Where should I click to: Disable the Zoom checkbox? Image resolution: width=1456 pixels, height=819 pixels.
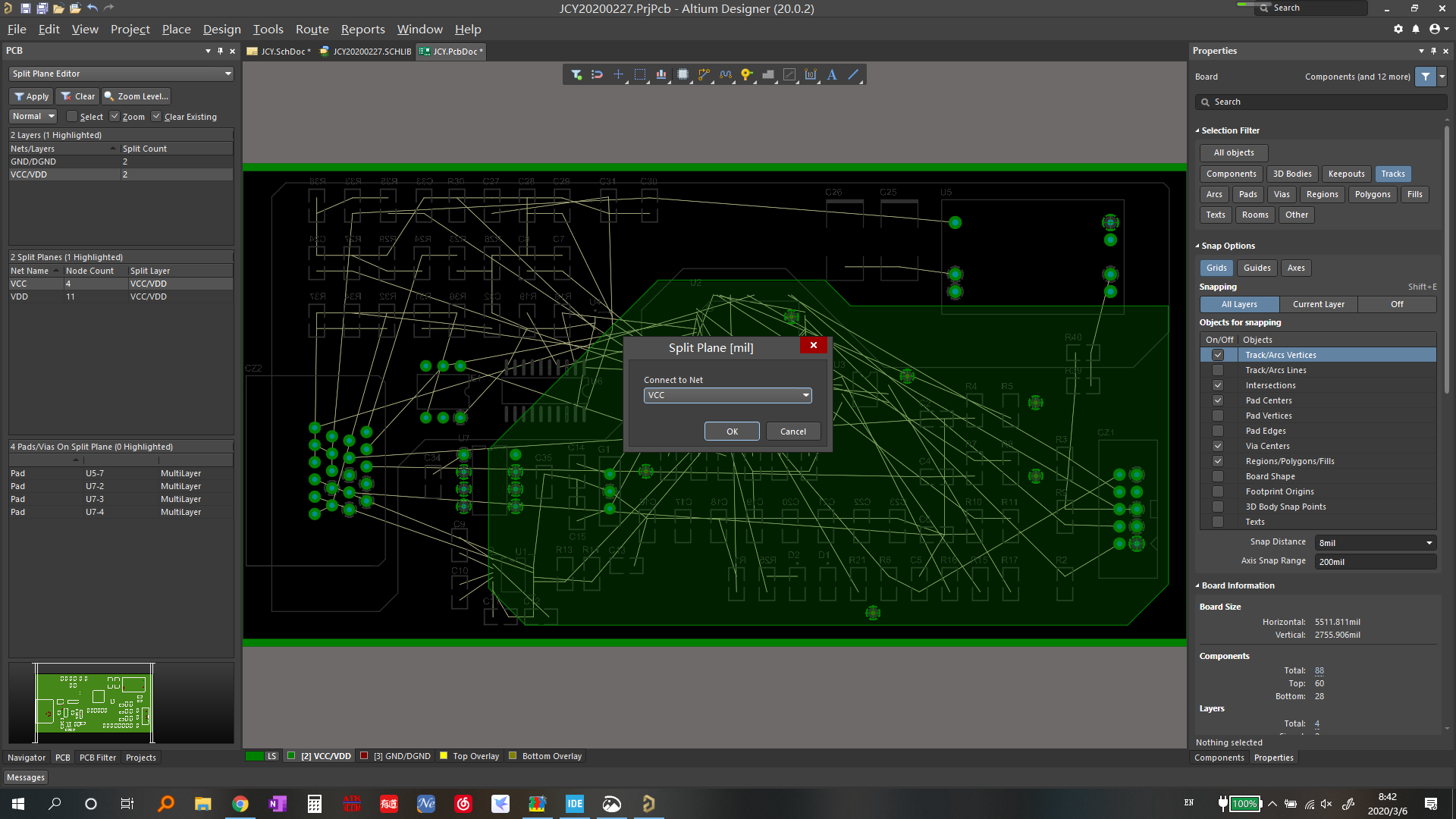[x=114, y=116]
